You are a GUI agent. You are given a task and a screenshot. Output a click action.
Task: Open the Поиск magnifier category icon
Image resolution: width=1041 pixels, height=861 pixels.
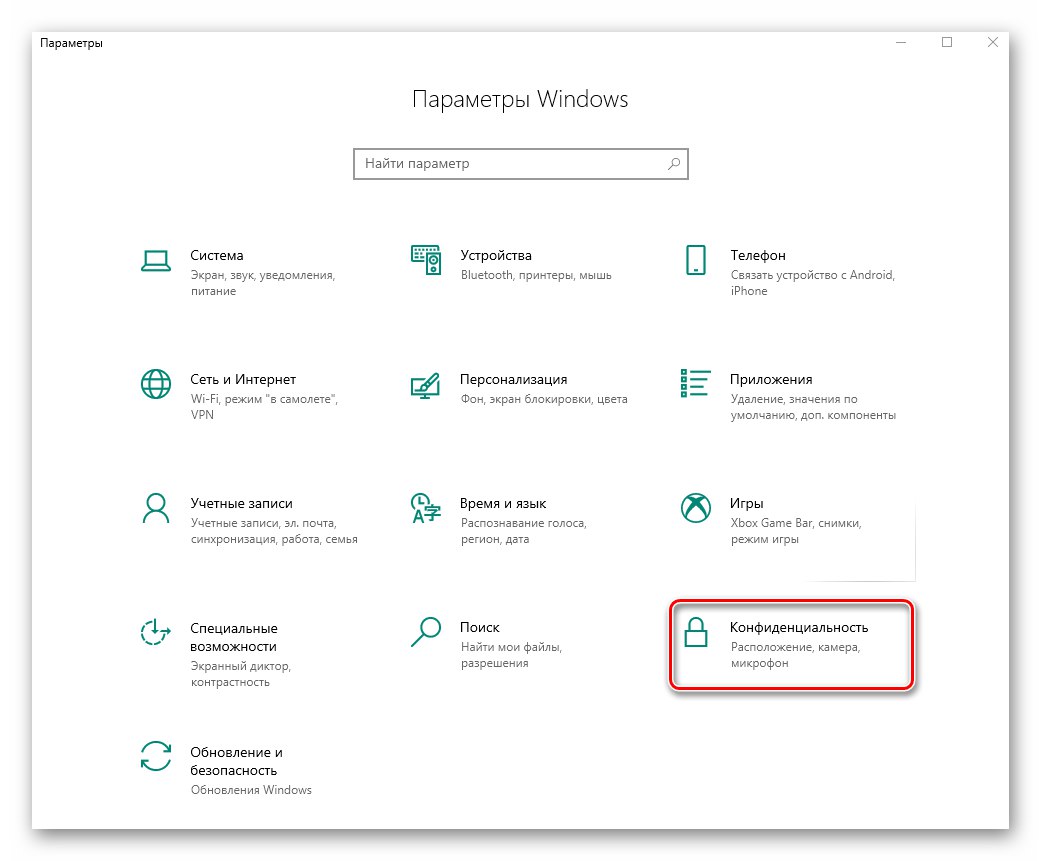point(426,631)
